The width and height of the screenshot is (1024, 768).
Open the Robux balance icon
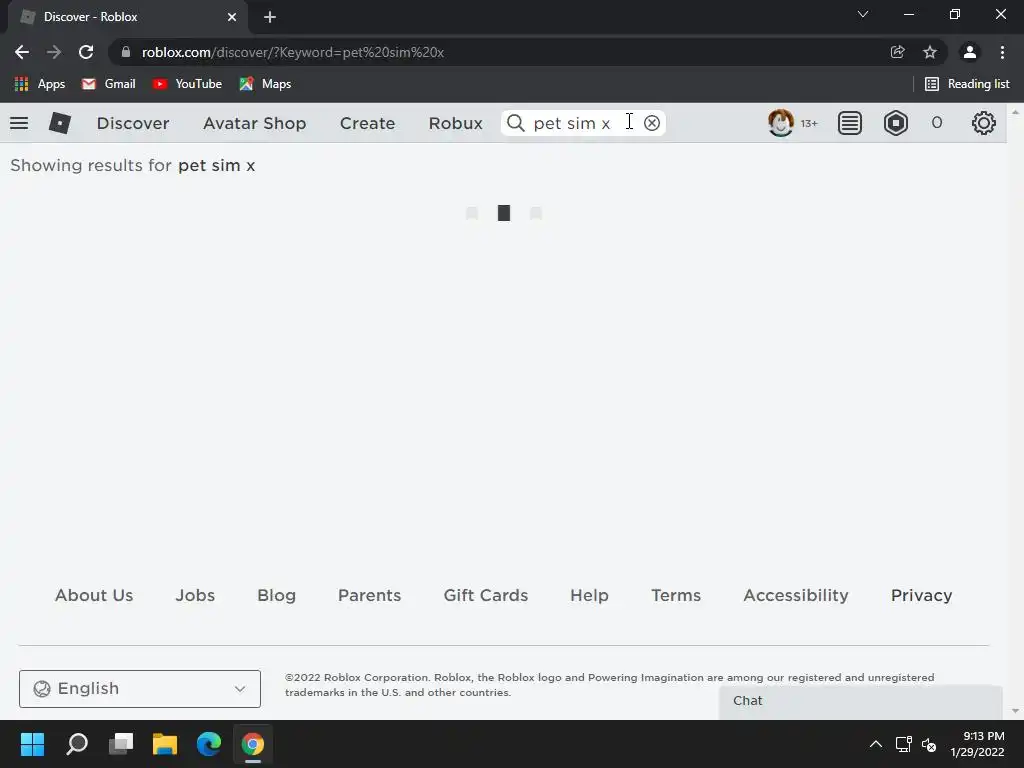pyautogui.click(x=895, y=123)
